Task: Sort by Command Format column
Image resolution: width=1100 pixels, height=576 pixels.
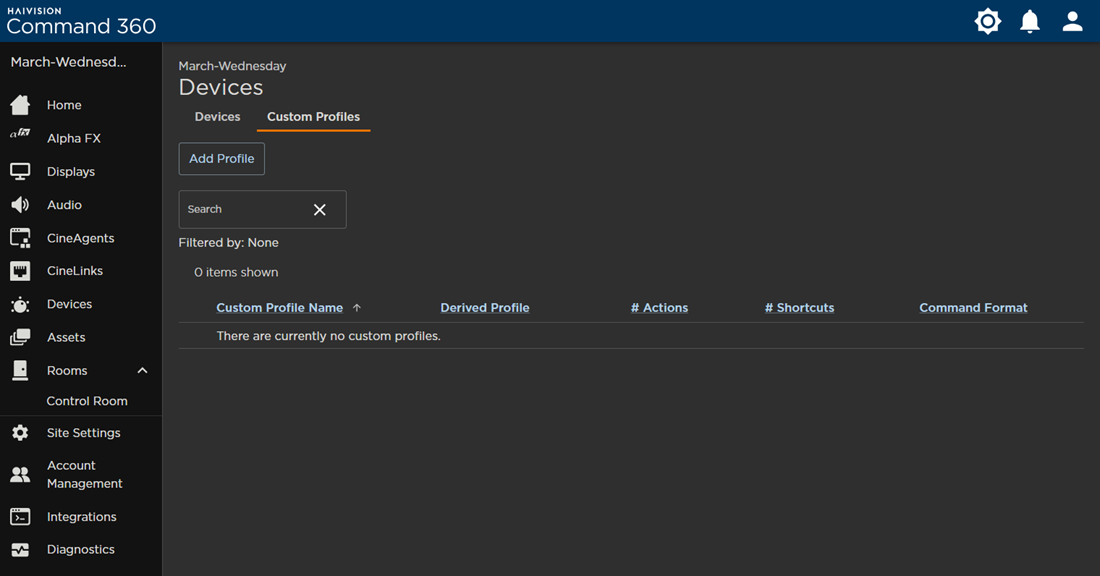Action: [x=973, y=308]
